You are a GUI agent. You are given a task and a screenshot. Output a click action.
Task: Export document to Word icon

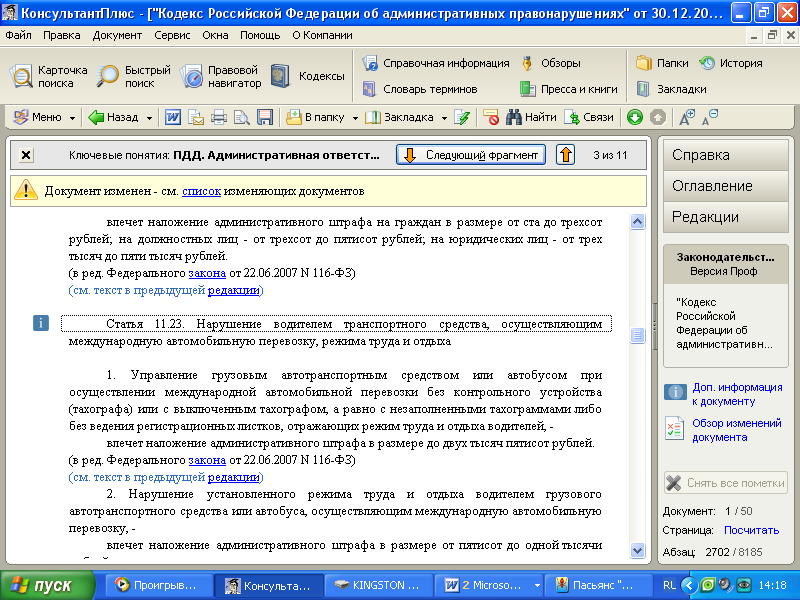(x=172, y=117)
